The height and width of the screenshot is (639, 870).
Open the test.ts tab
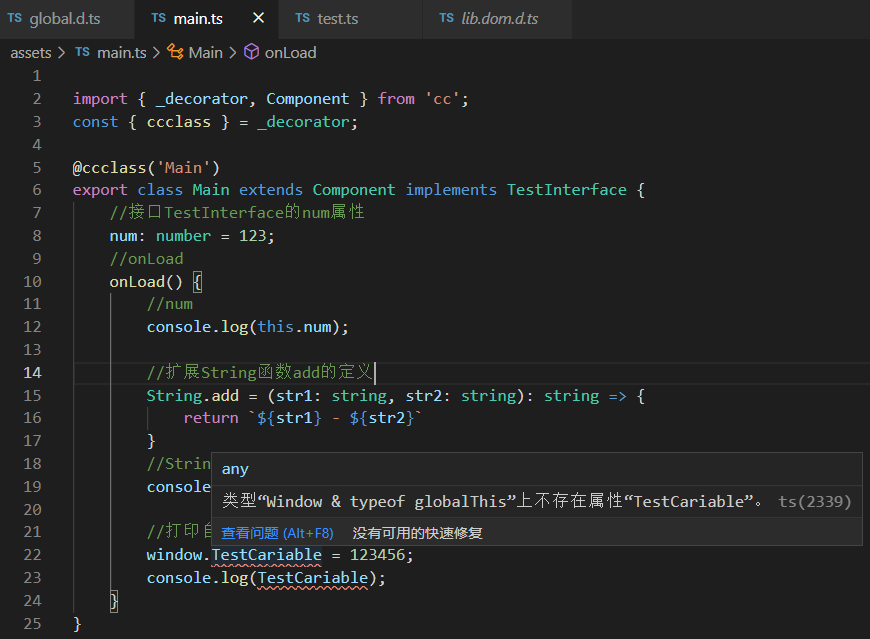(338, 19)
